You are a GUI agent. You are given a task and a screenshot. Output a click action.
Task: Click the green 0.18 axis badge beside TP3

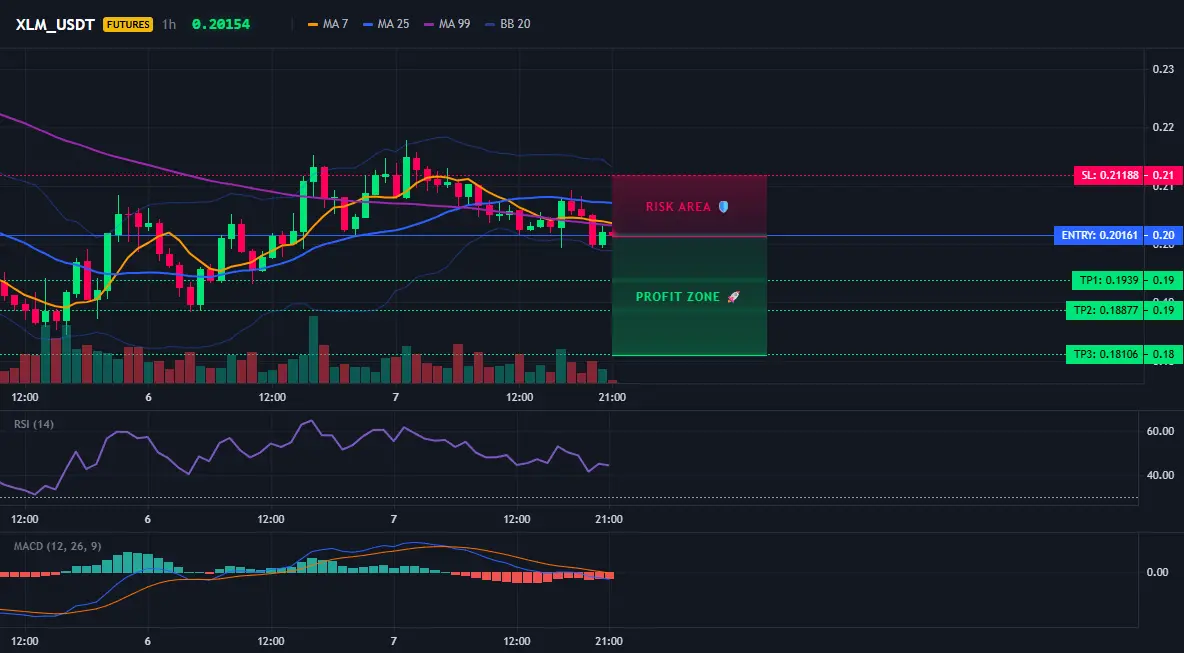[1164, 355]
